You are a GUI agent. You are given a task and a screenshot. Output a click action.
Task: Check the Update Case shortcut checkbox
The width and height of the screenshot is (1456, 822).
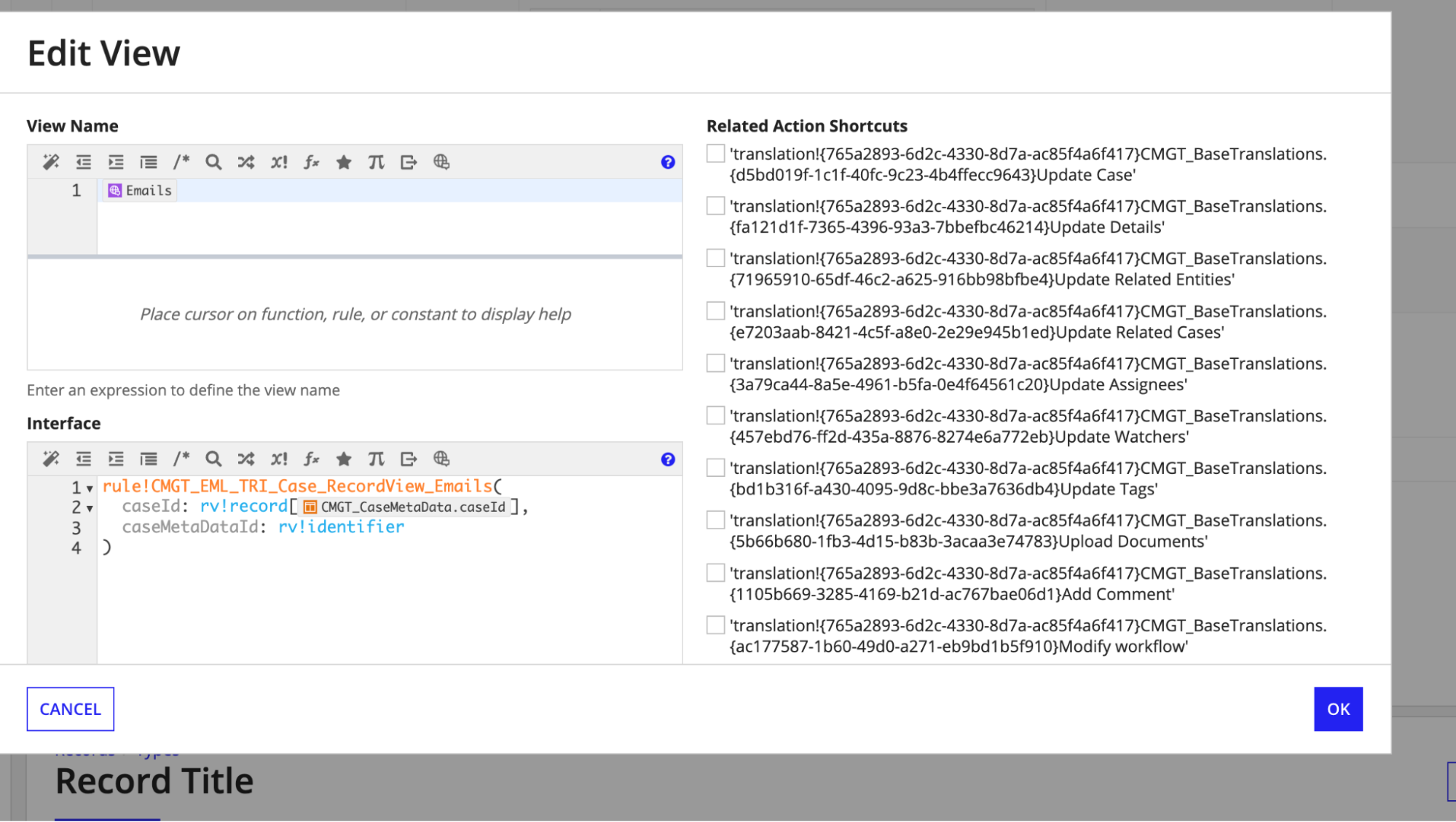pos(716,154)
